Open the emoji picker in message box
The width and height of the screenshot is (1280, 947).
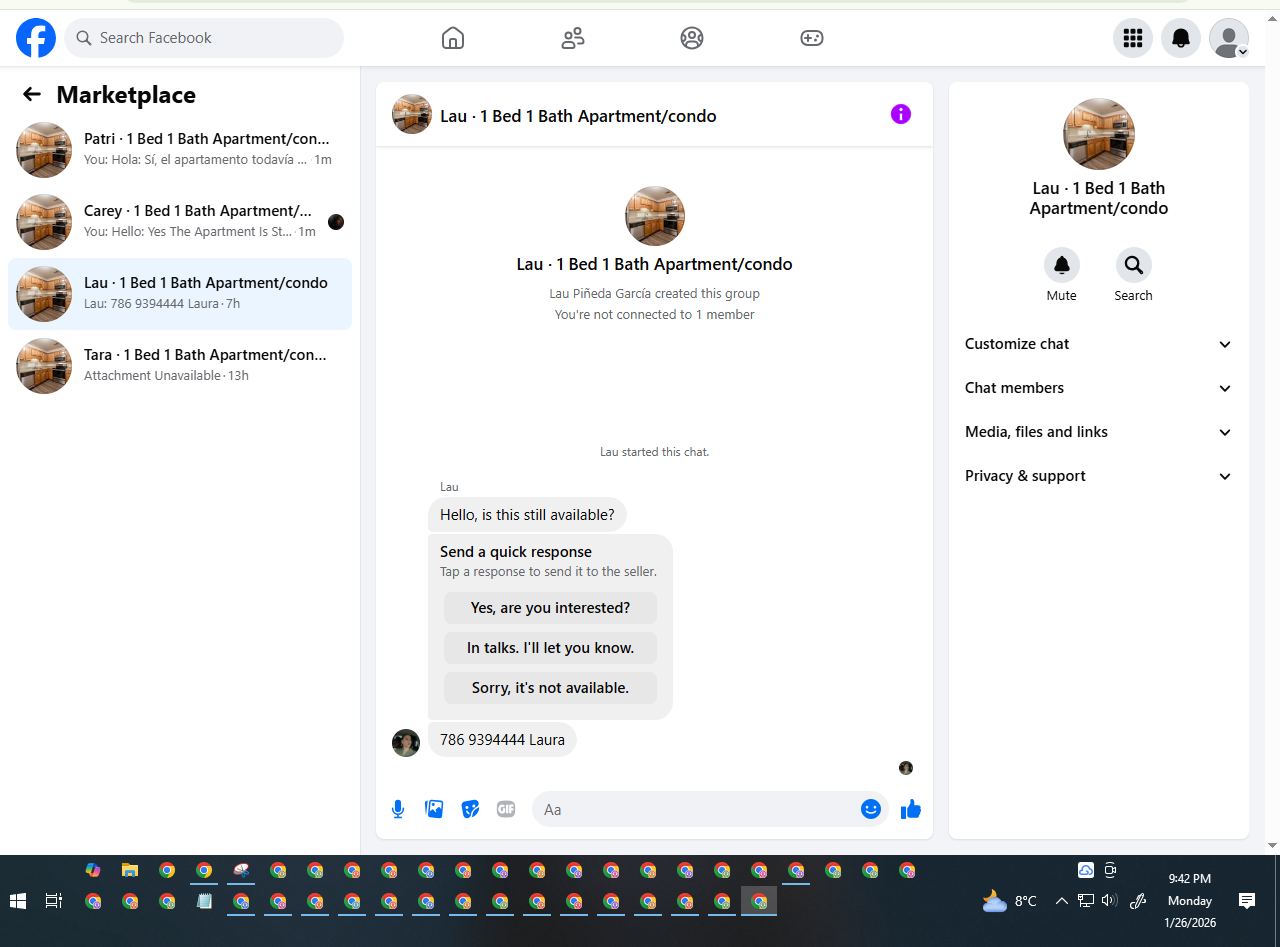point(871,809)
